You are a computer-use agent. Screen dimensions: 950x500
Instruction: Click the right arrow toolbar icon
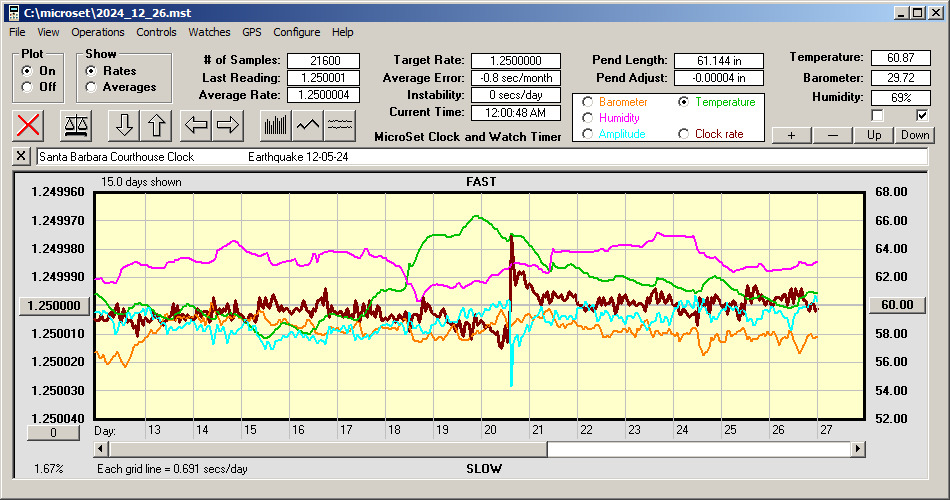tap(228, 125)
